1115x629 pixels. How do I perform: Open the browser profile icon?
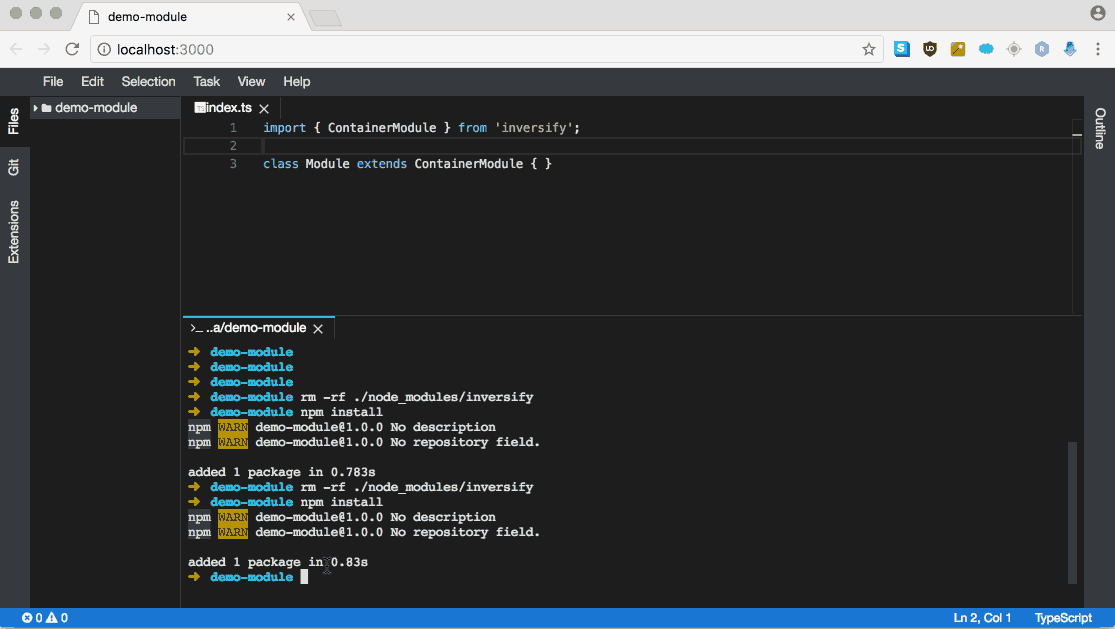tap(1097, 14)
